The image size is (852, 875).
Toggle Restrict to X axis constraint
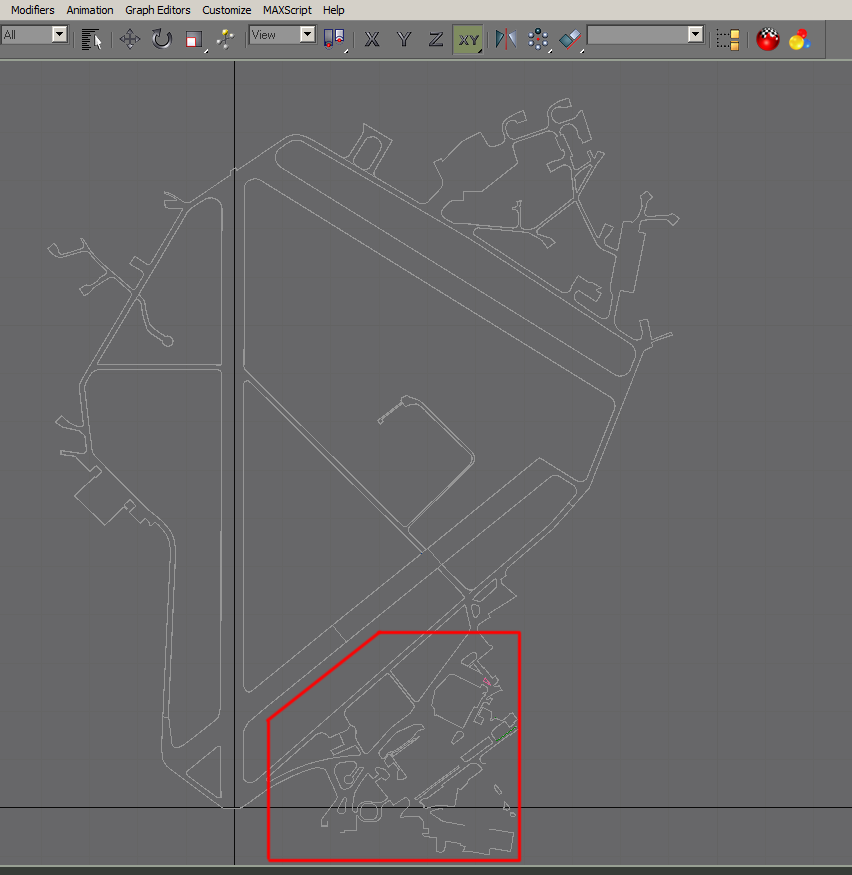(372, 39)
